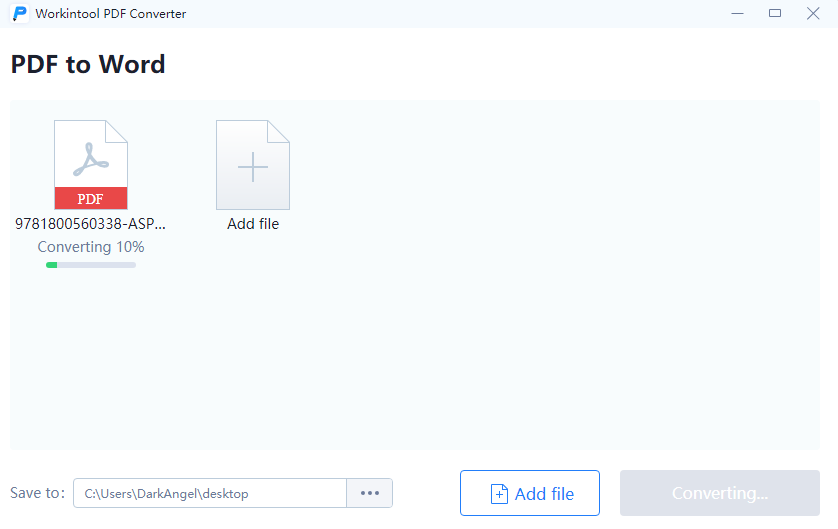Open the browse folder three-dots button
The width and height of the screenshot is (838, 529).
(x=370, y=493)
